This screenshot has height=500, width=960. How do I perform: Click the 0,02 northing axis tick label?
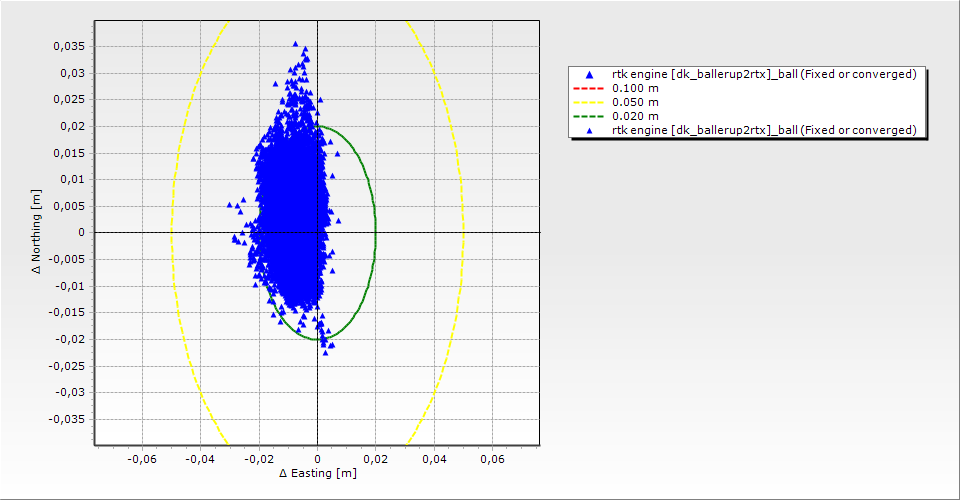(72, 126)
